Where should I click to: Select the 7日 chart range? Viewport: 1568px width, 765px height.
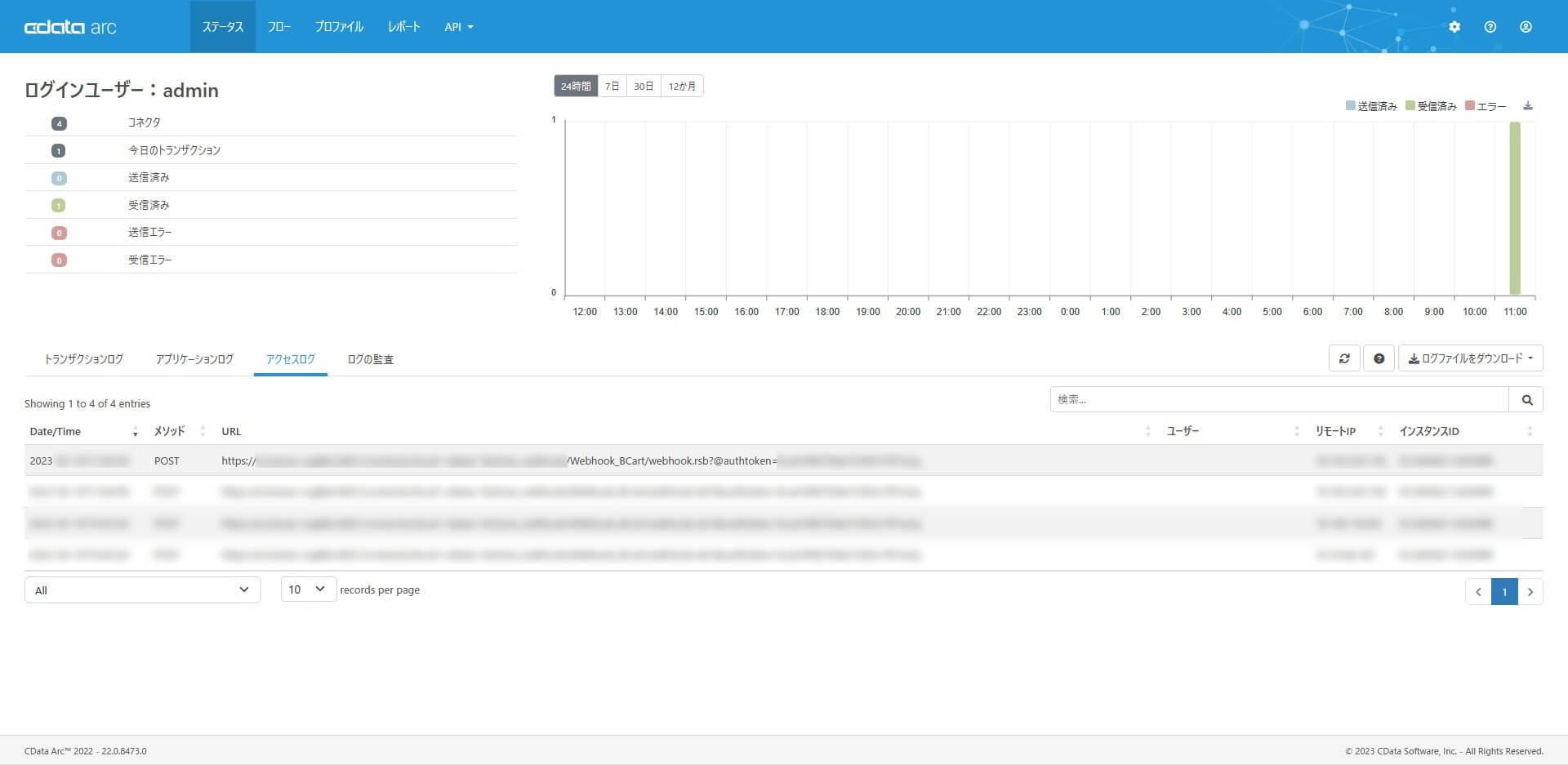612,86
